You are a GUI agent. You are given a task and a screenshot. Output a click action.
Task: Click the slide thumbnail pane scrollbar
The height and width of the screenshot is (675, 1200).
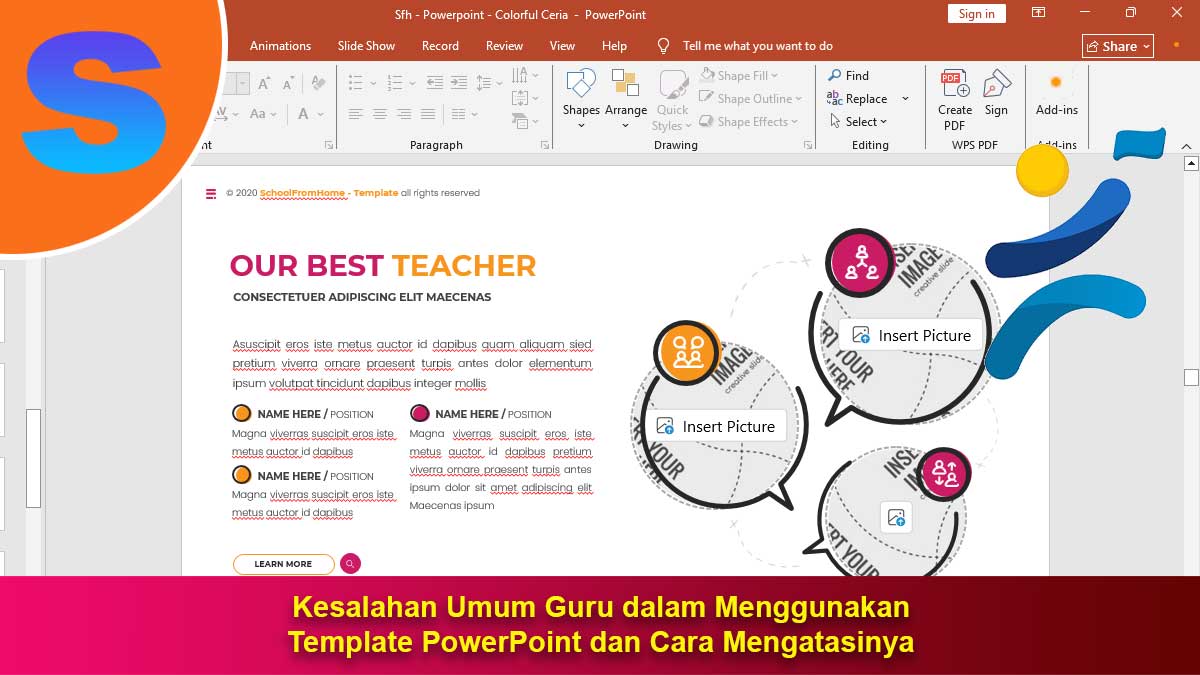pyautogui.click(x=33, y=459)
